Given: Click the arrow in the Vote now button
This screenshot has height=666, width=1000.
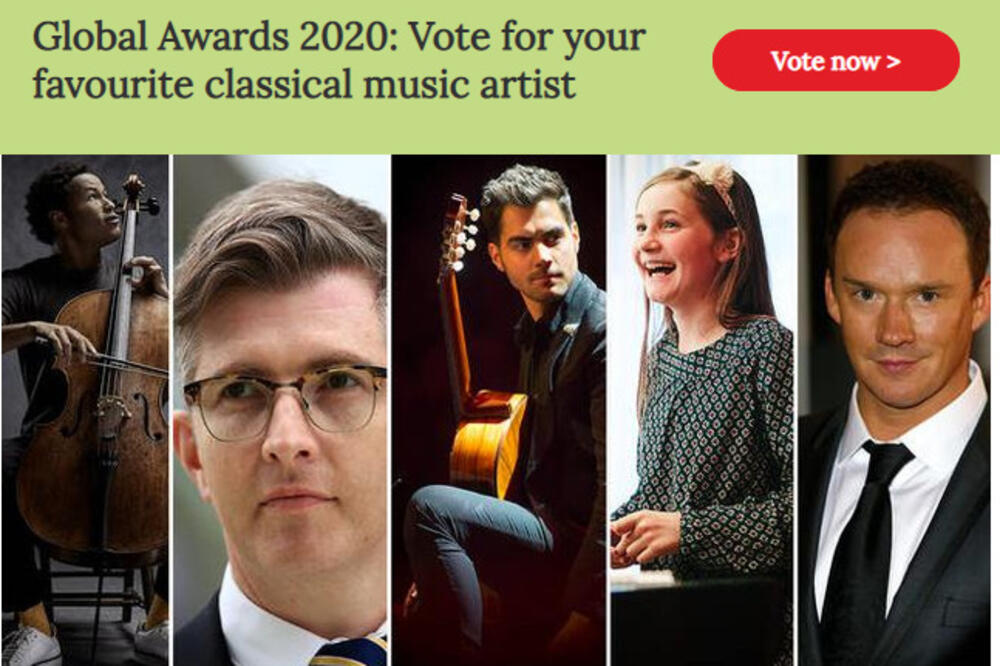Looking at the screenshot, I should (893, 61).
